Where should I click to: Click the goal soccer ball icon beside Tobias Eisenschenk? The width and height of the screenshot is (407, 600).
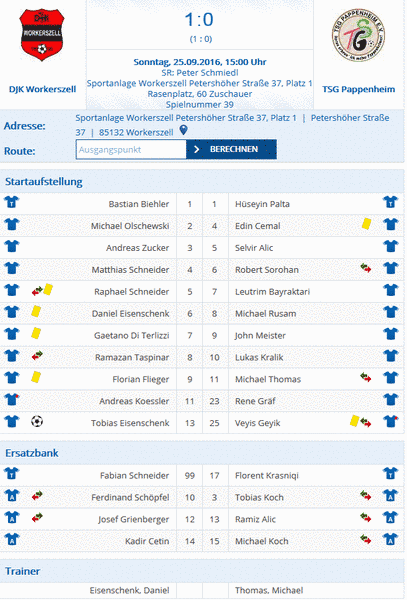pos(37,422)
